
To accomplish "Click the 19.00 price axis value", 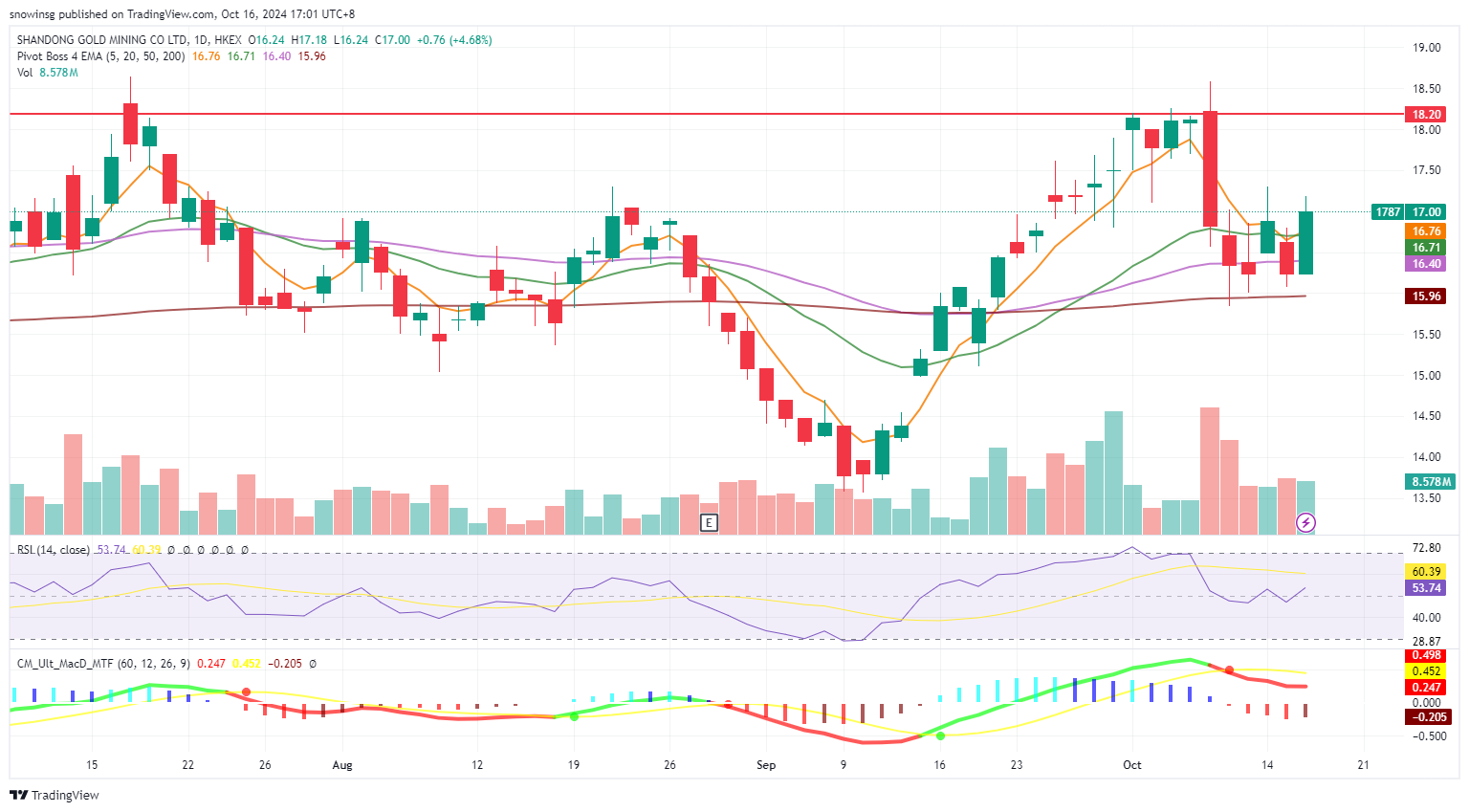I will 1426,48.
